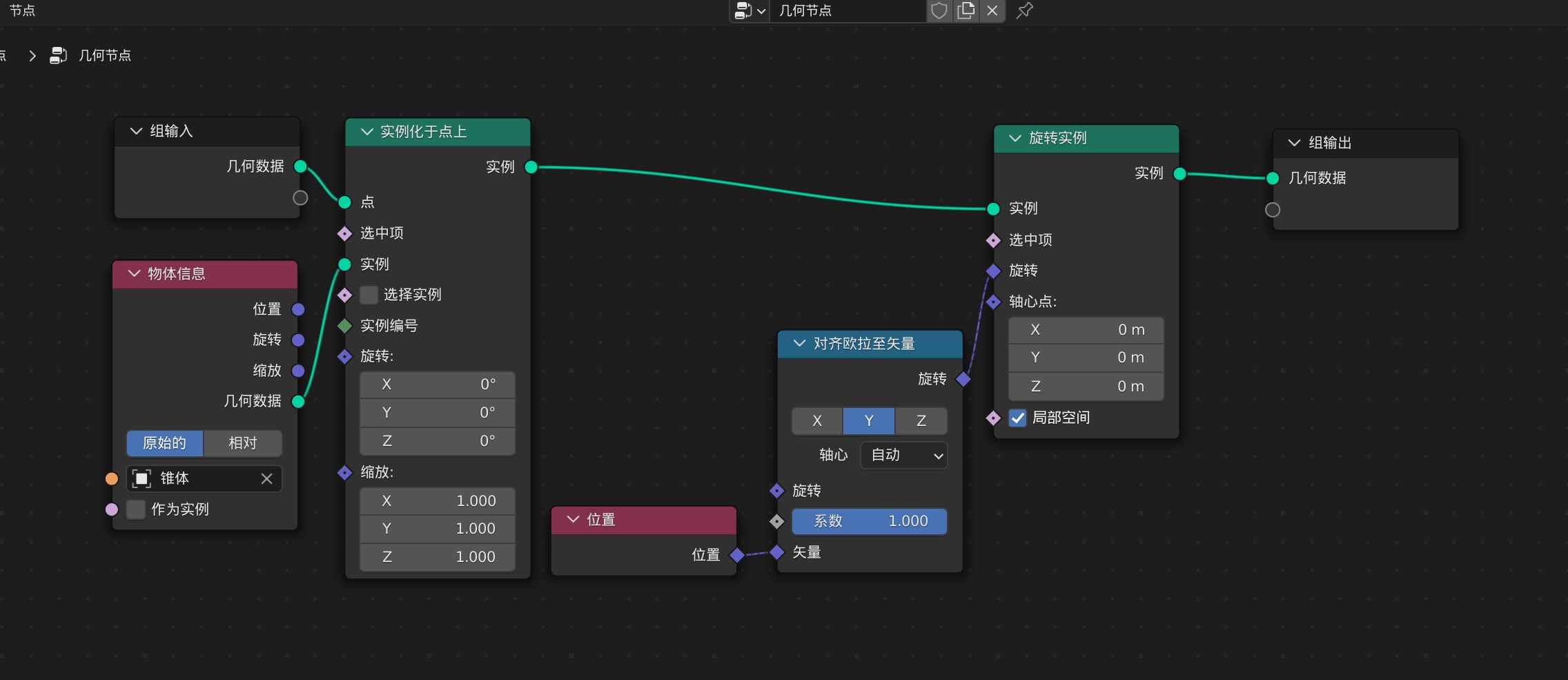Toggle the fake user shield icon
The width and height of the screenshot is (1568, 680).
pos(939,10)
